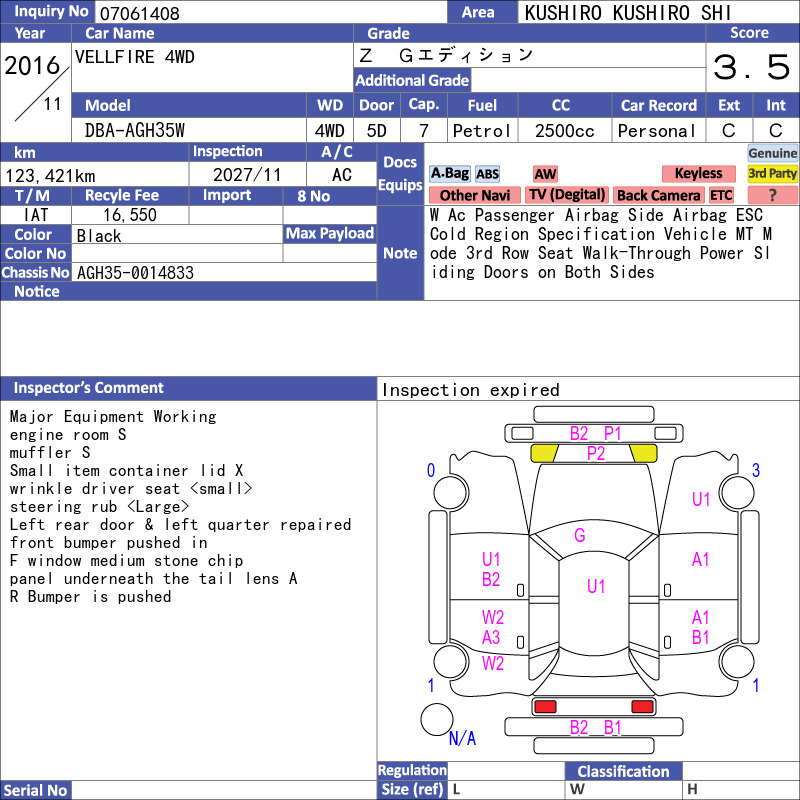
Task: Click the right red tail light on the diagram
Action: (642, 707)
